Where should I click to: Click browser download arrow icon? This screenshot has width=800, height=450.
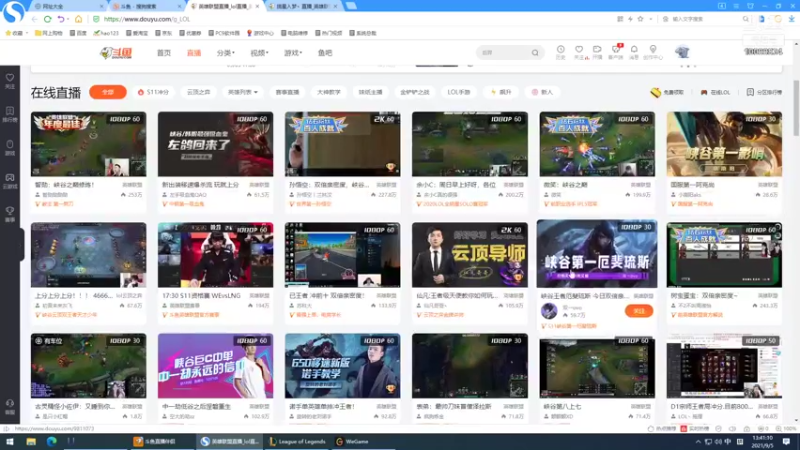click(x=791, y=19)
